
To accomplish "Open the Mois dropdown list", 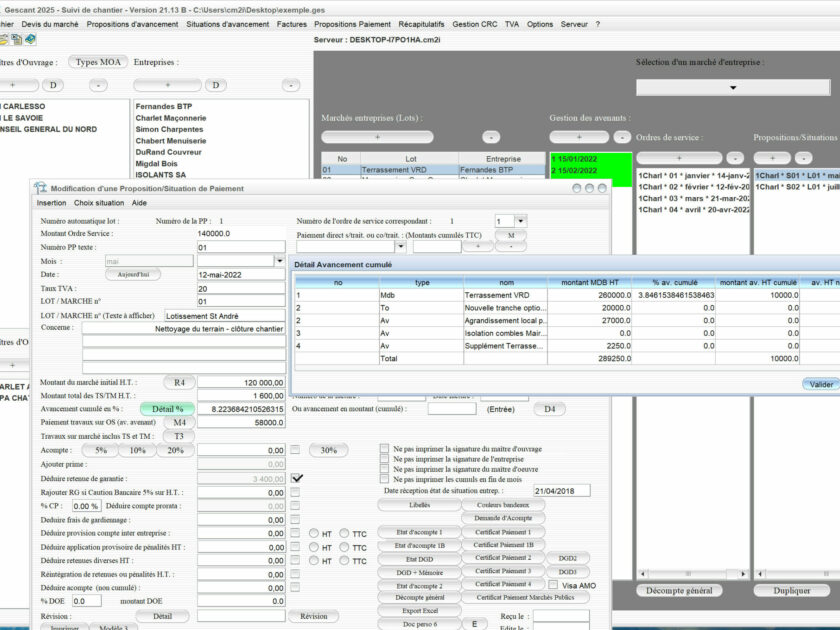I will [280, 261].
